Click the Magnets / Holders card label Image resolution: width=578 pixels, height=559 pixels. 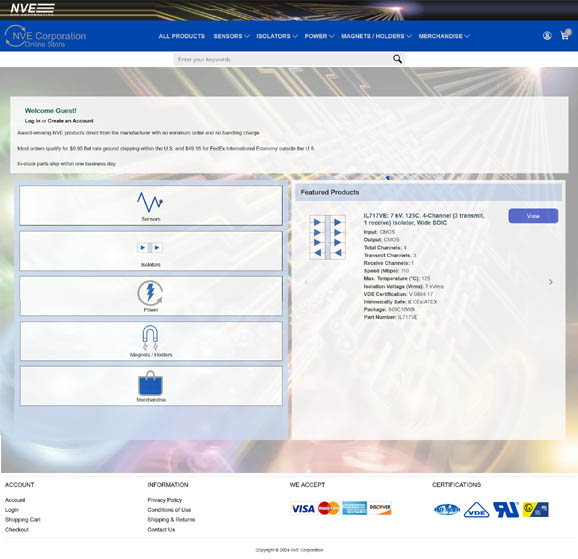pyautogui.click(x=151, y=355)
